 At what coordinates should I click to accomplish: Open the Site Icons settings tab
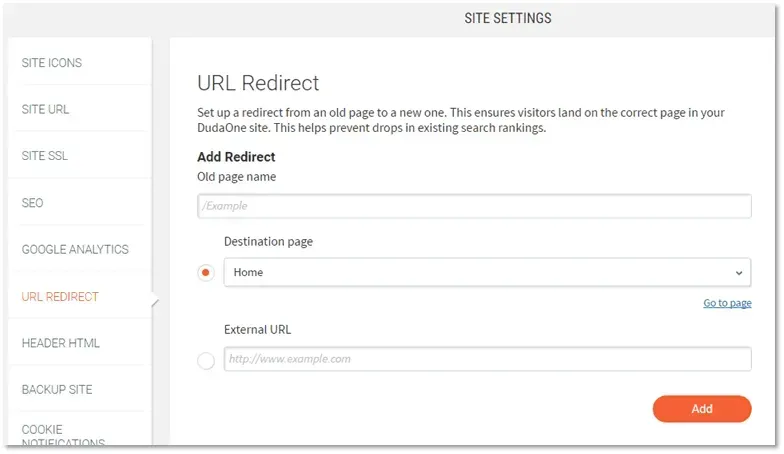(52, 63)
